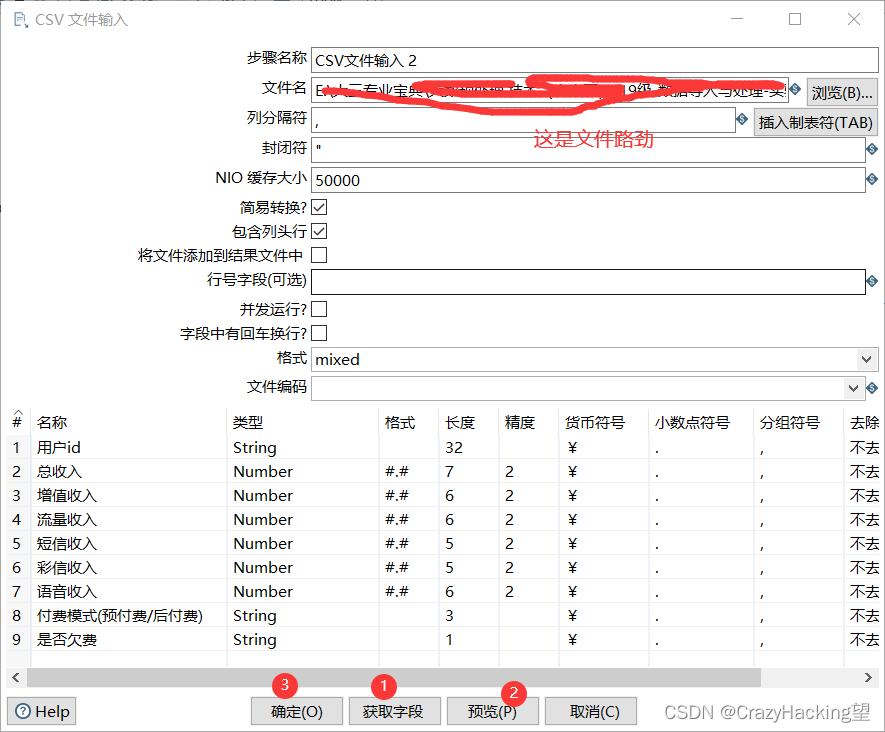
Task: Click the table horizontal scrollbar thumb
Action: tap(394, 678)
